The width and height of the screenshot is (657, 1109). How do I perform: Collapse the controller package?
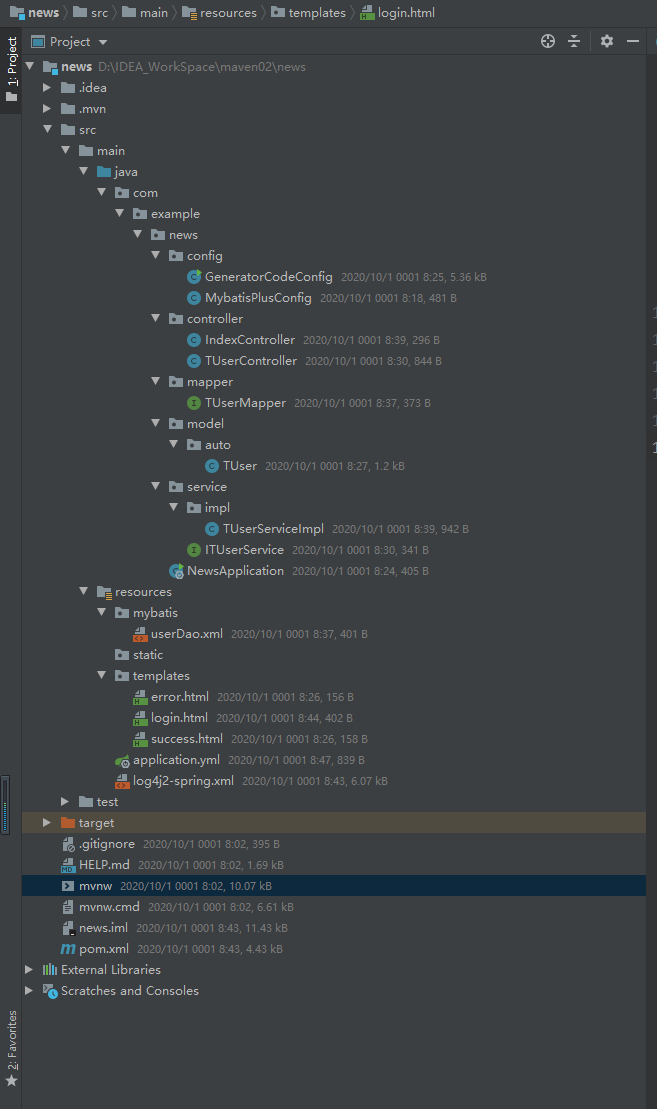tap(156, 318)
